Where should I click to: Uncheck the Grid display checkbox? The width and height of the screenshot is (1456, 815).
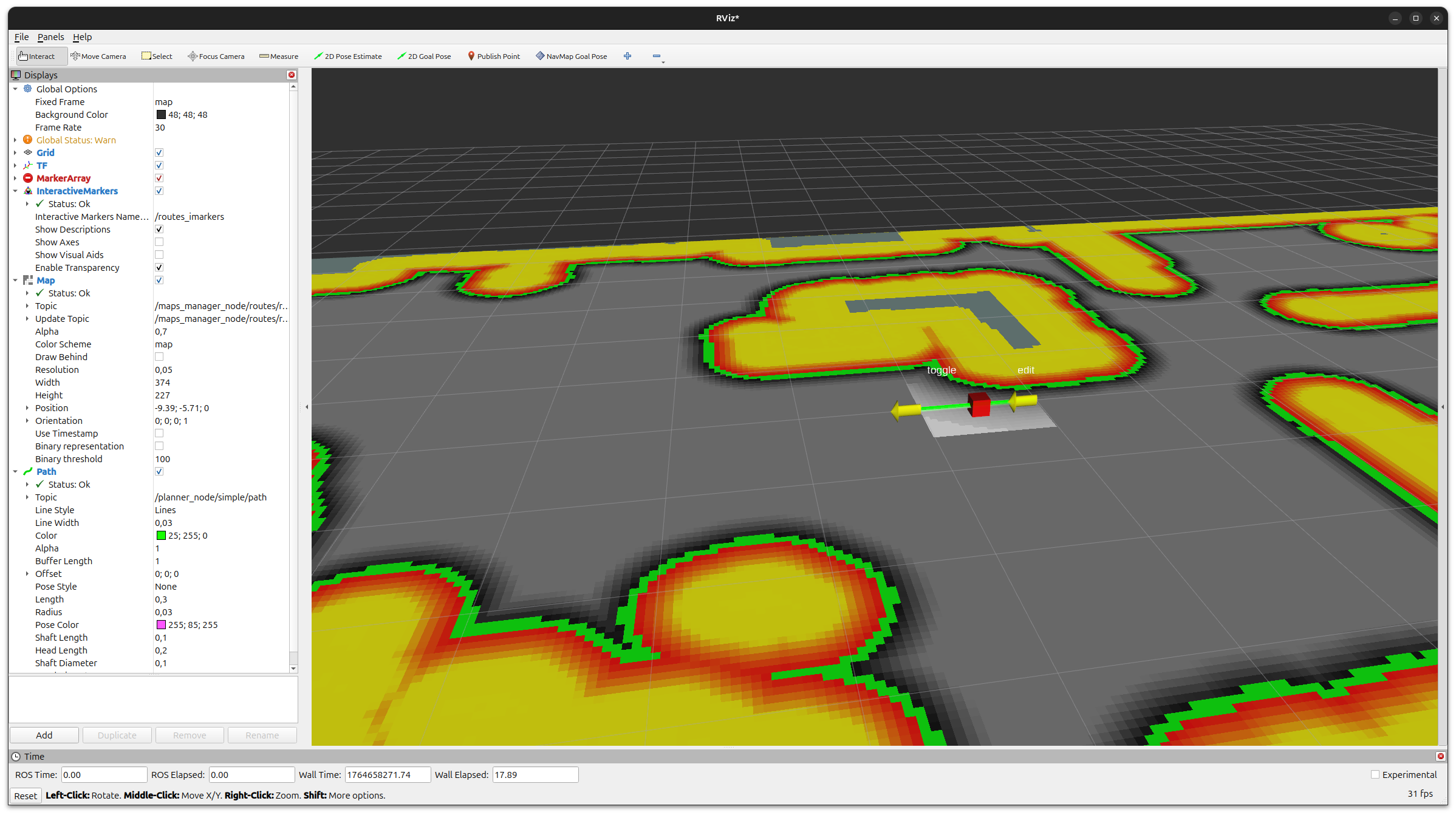coord(159,152)
